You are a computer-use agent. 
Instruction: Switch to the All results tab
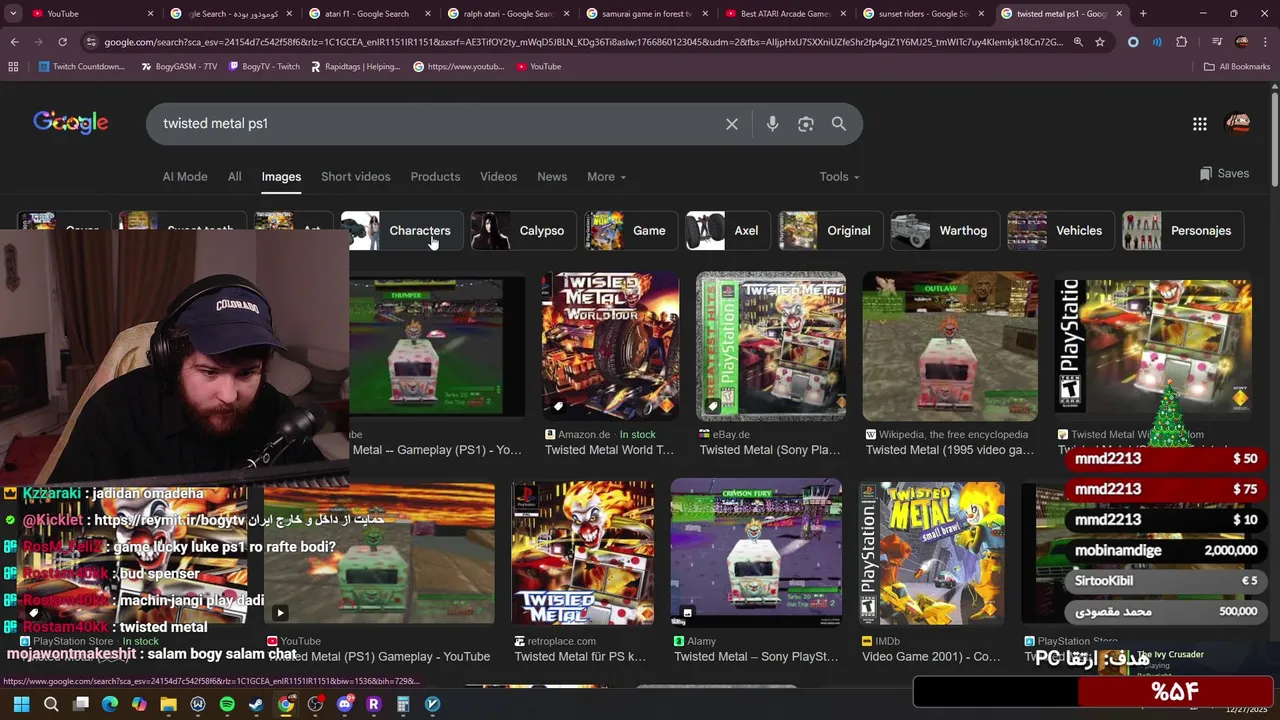coord(234,177)
